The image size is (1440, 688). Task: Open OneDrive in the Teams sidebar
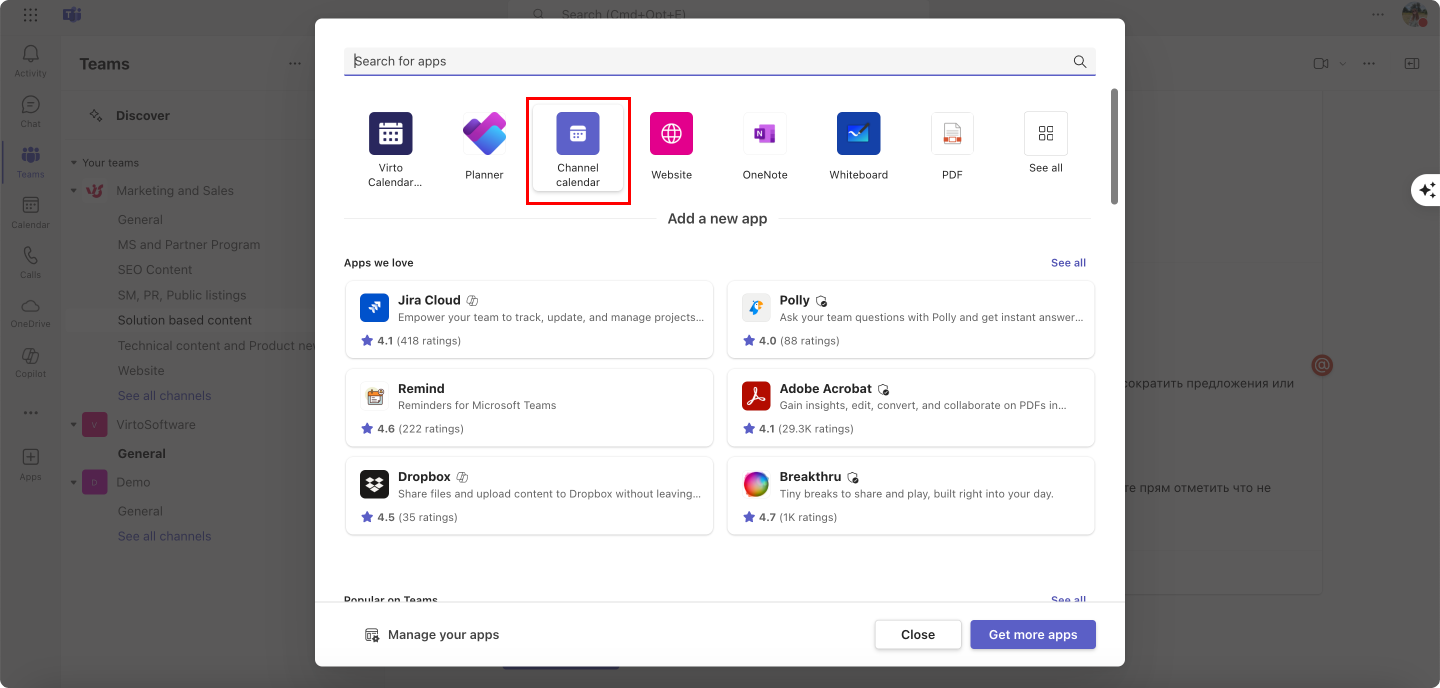coord(30,311)
